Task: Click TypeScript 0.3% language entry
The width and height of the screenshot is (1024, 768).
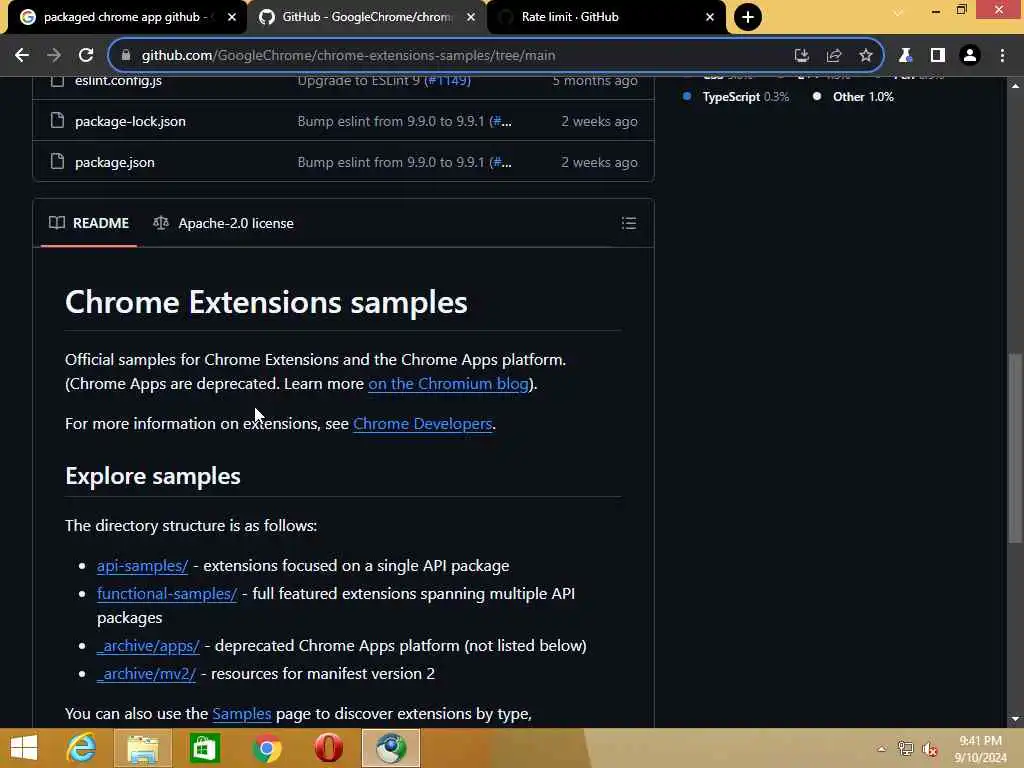Action: point(737,97)
